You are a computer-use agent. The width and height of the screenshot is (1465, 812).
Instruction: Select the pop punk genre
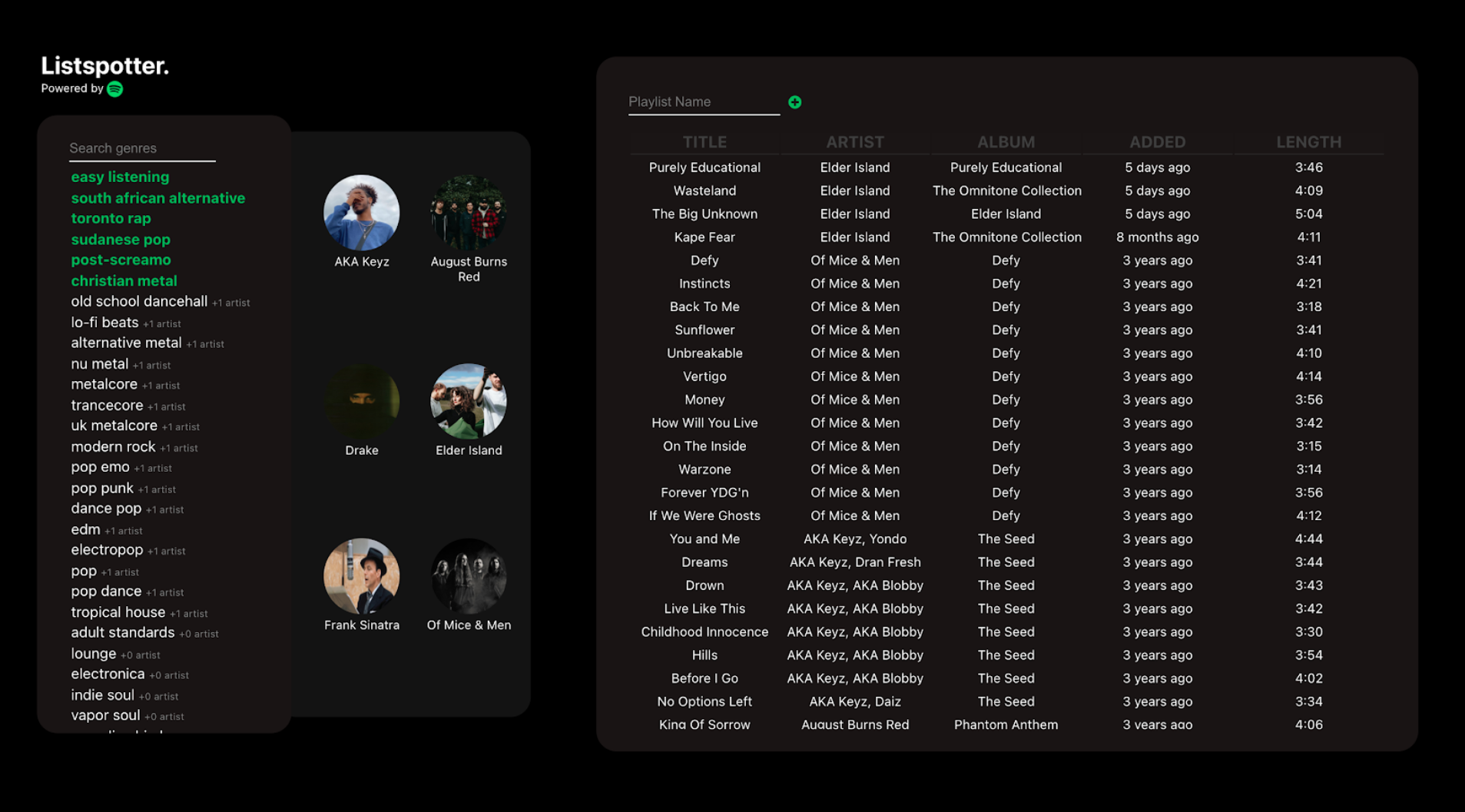pyautogui.click(x=102, y=488)
